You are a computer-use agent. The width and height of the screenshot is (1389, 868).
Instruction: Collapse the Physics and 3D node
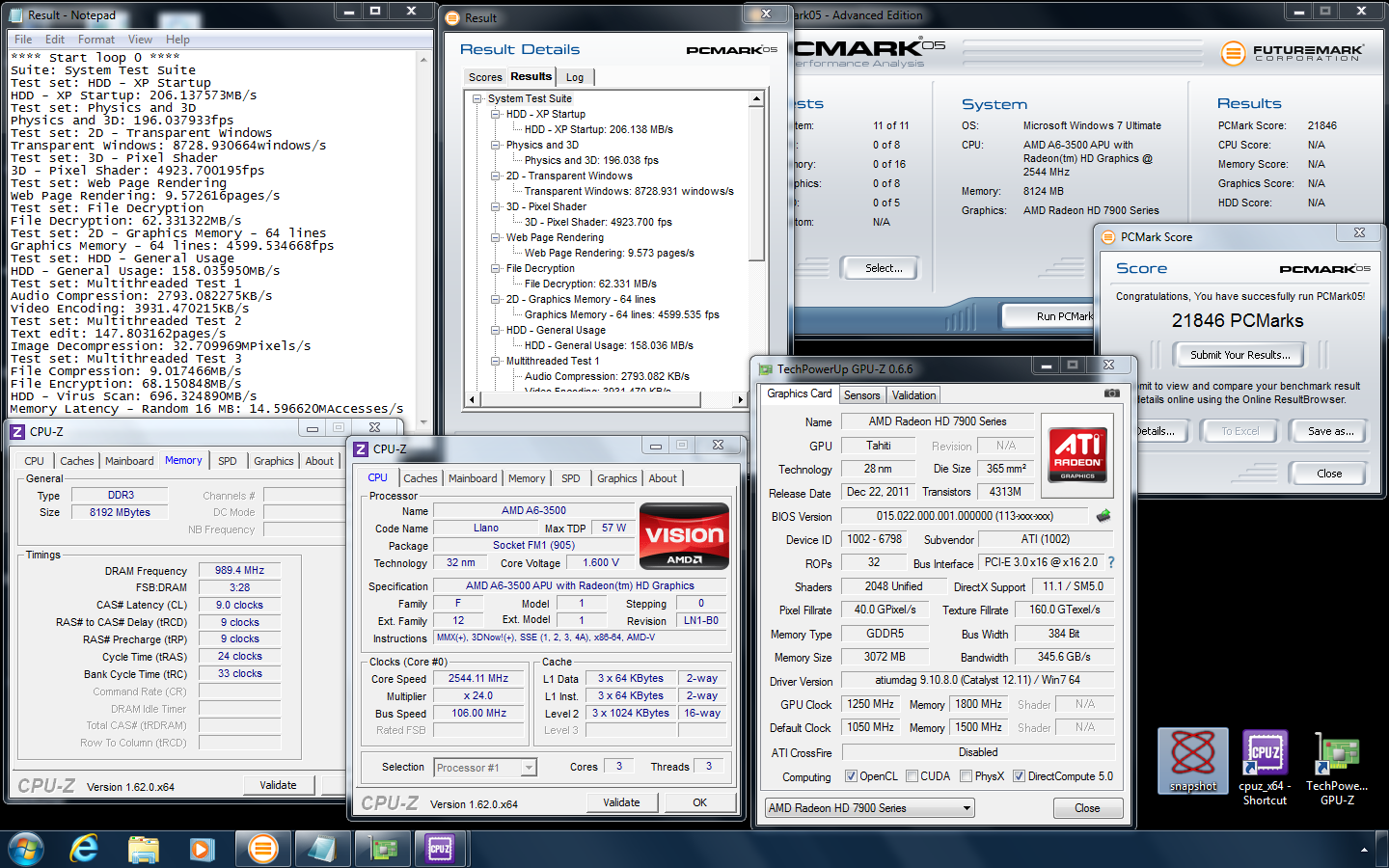click(495, 145)
